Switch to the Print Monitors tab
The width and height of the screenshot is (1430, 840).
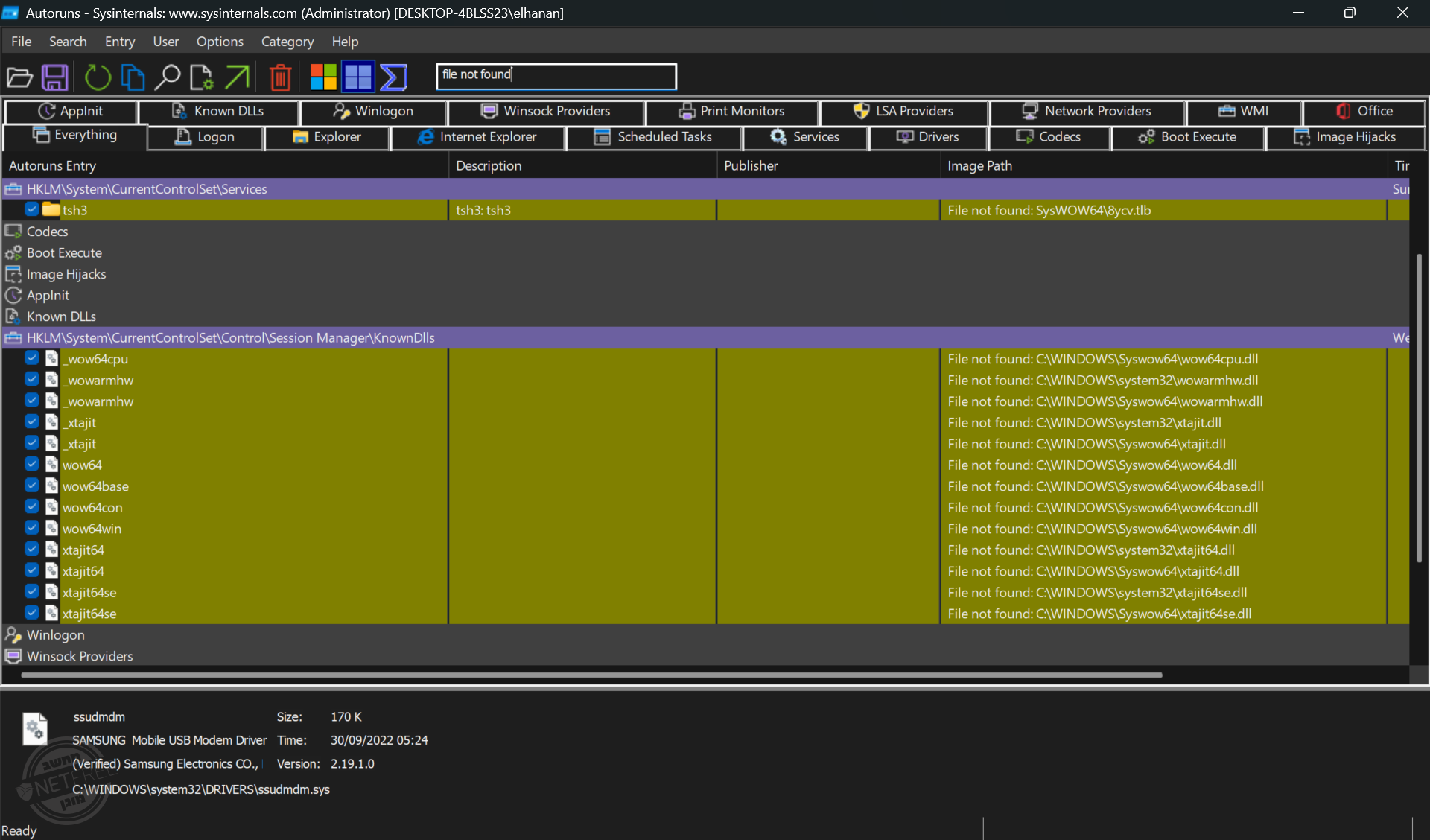pos(731,111)
